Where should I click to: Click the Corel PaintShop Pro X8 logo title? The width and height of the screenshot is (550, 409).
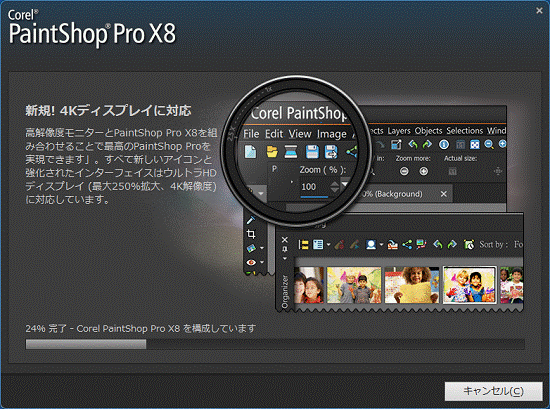(92, 28)
